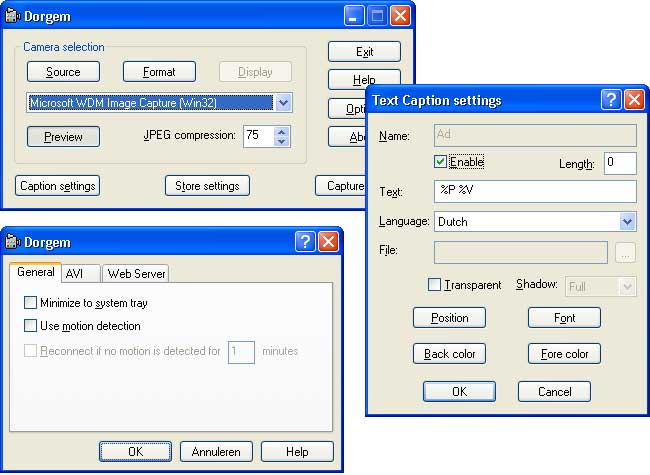Click the caption Text input field
This screenshot has width=650, height=475.
[535, 191]
